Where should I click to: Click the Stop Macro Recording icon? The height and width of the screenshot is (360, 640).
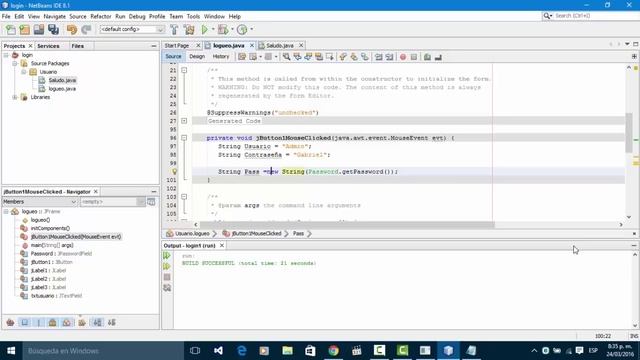[414, 57]
